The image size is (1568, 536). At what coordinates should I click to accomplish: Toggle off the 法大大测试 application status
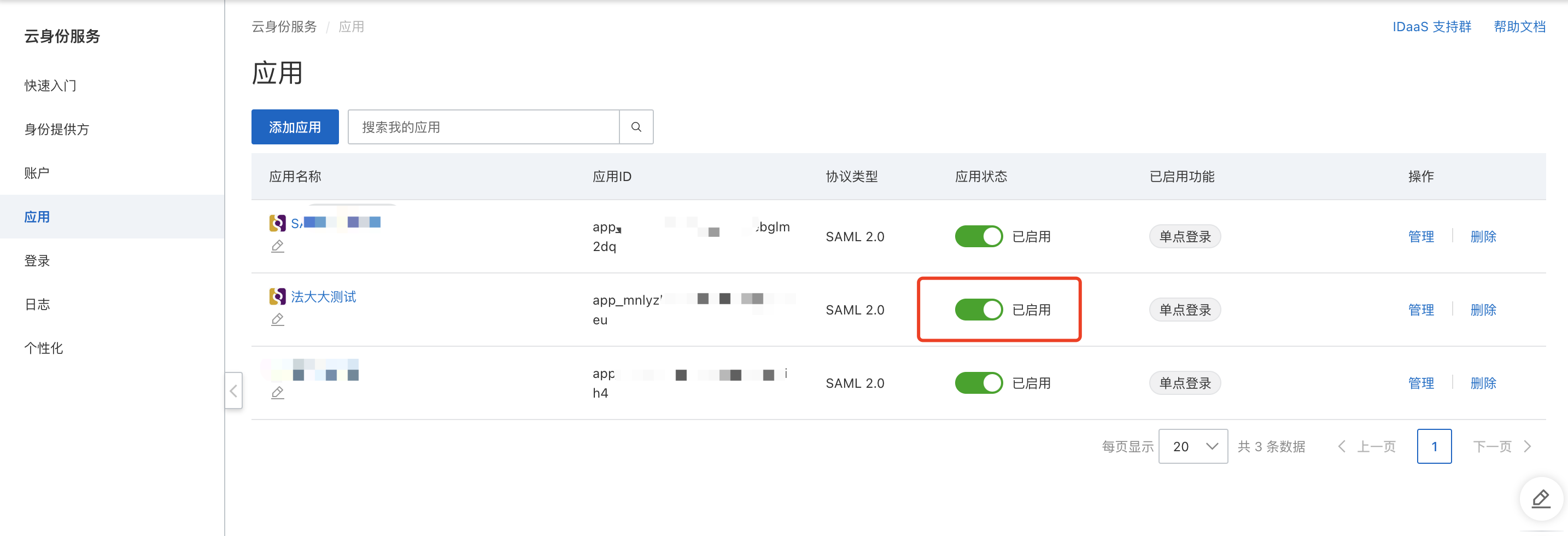click(978, 310)
